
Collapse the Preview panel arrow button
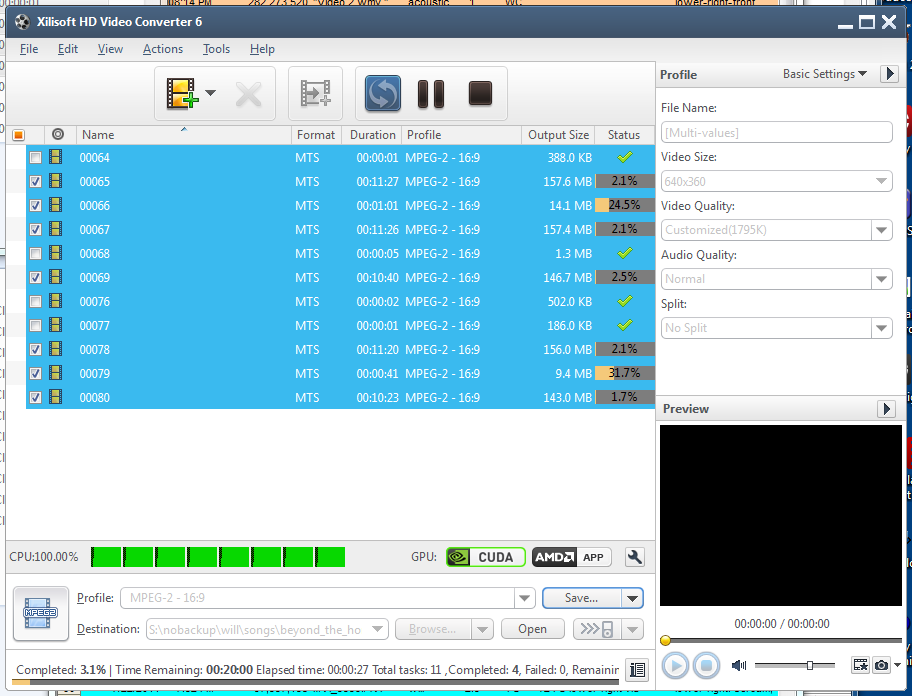pos(886,409)
